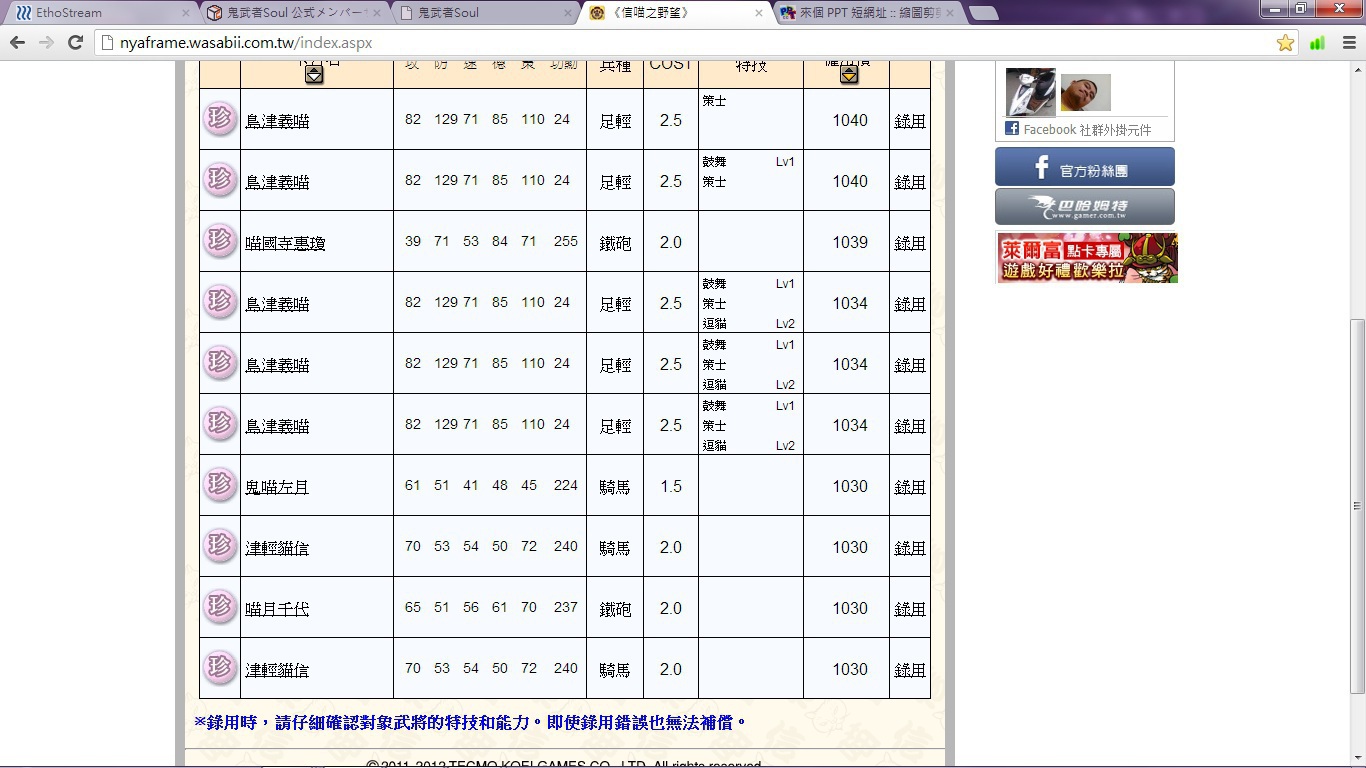Go back to the previous page
Viewport: 1366px width, 768px height.
pos(17,42)
